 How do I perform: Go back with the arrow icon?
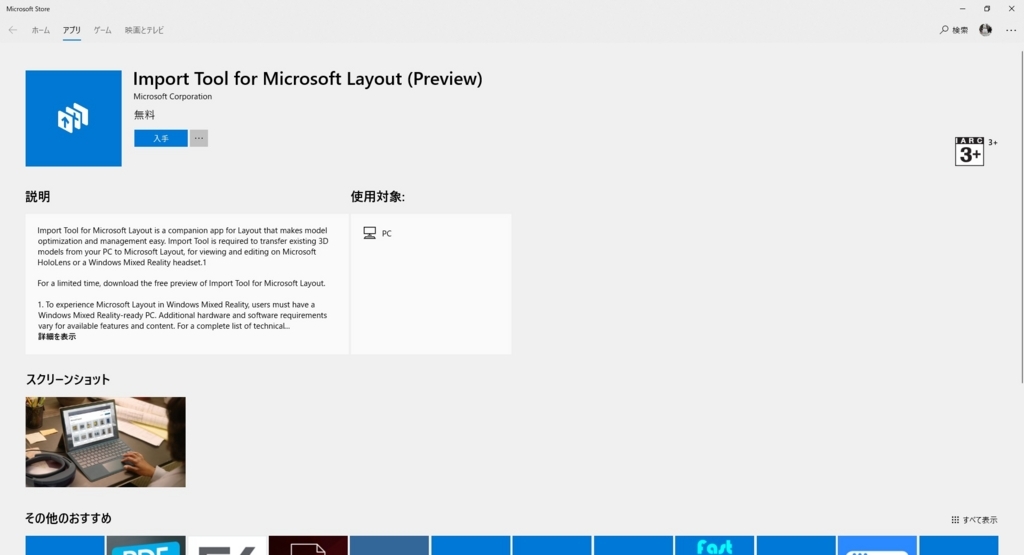point(12,30)
